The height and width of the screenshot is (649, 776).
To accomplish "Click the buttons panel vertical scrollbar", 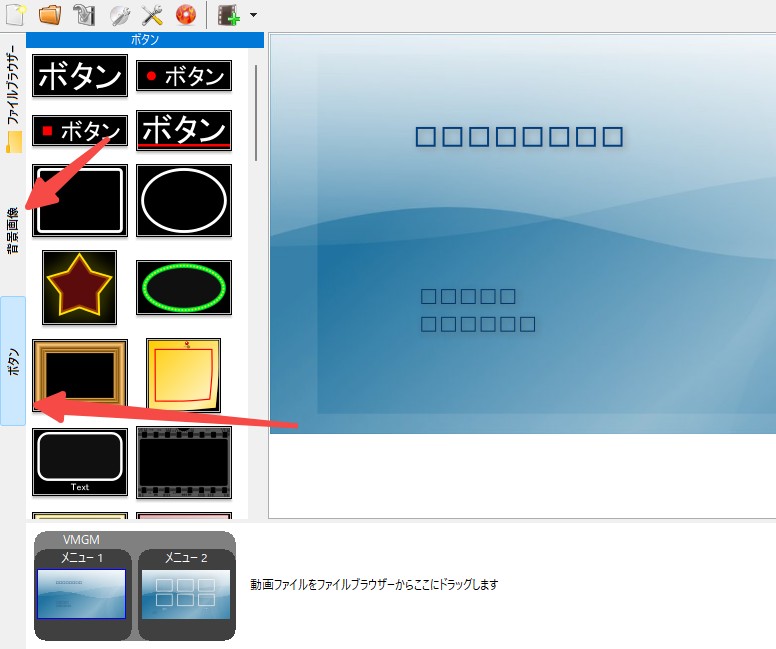I will pyautogui.click(x=256, y=113).
